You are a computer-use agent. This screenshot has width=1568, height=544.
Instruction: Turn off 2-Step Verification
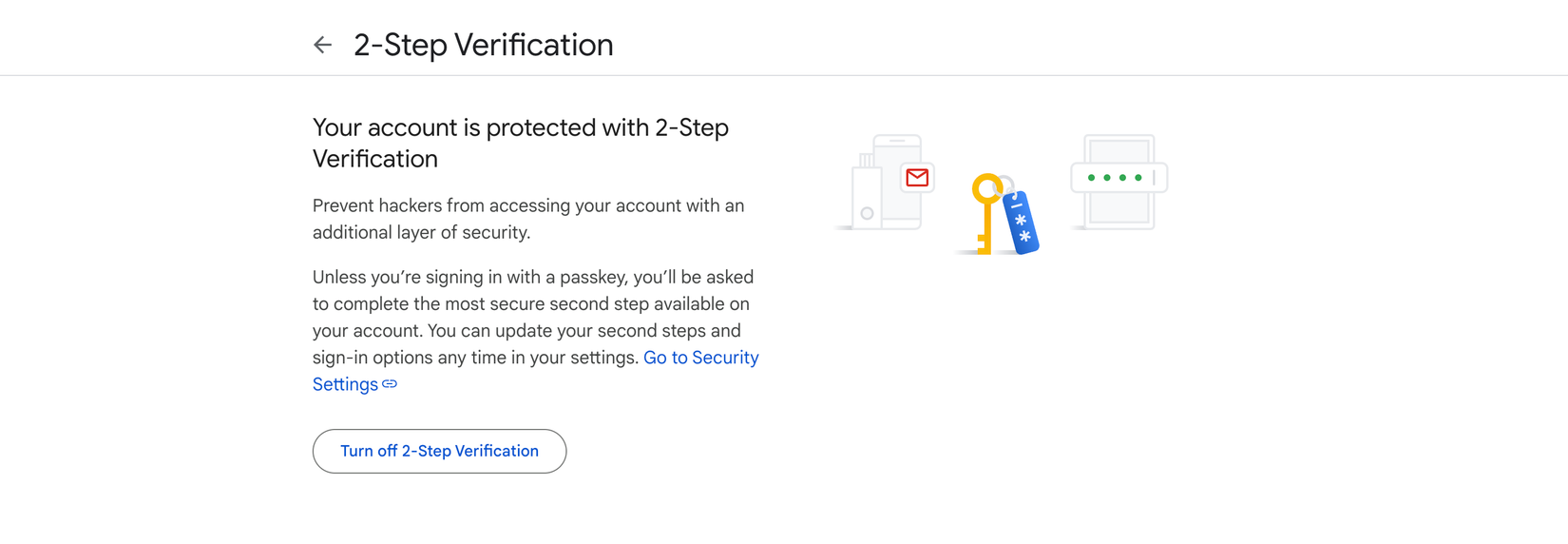point(439,451)
